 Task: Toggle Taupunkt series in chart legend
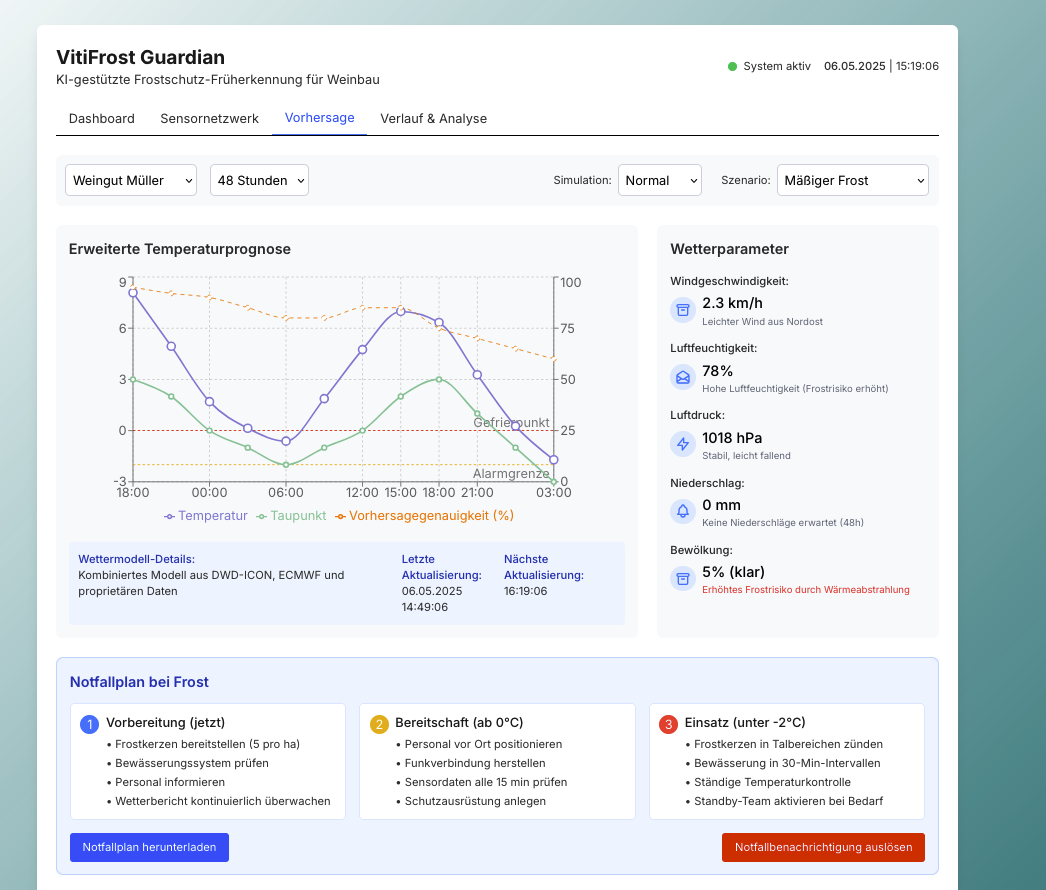pyautogui.click(x=292, y=516)
